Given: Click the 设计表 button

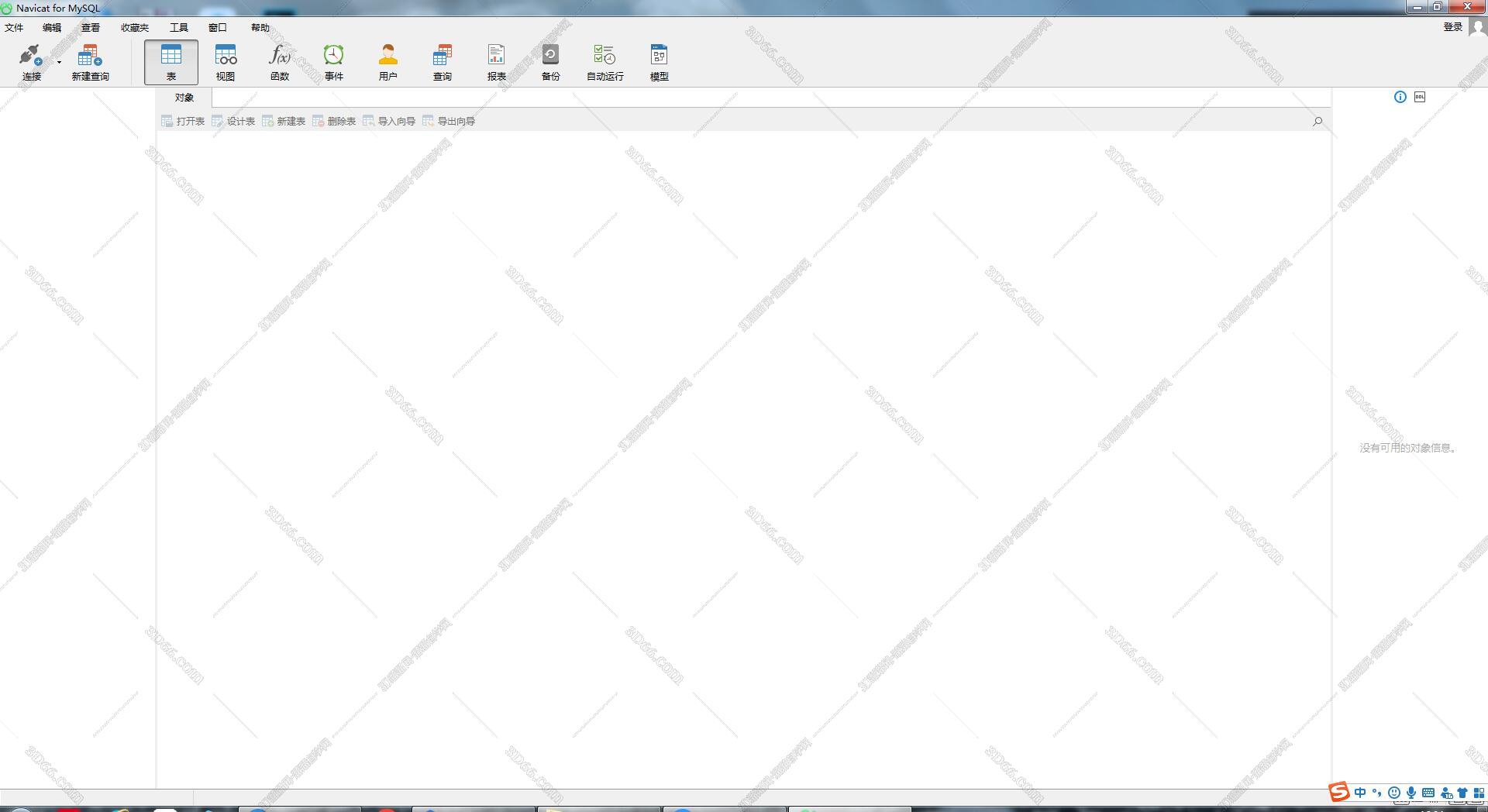Looking at the screenshot, I should 233,121.
